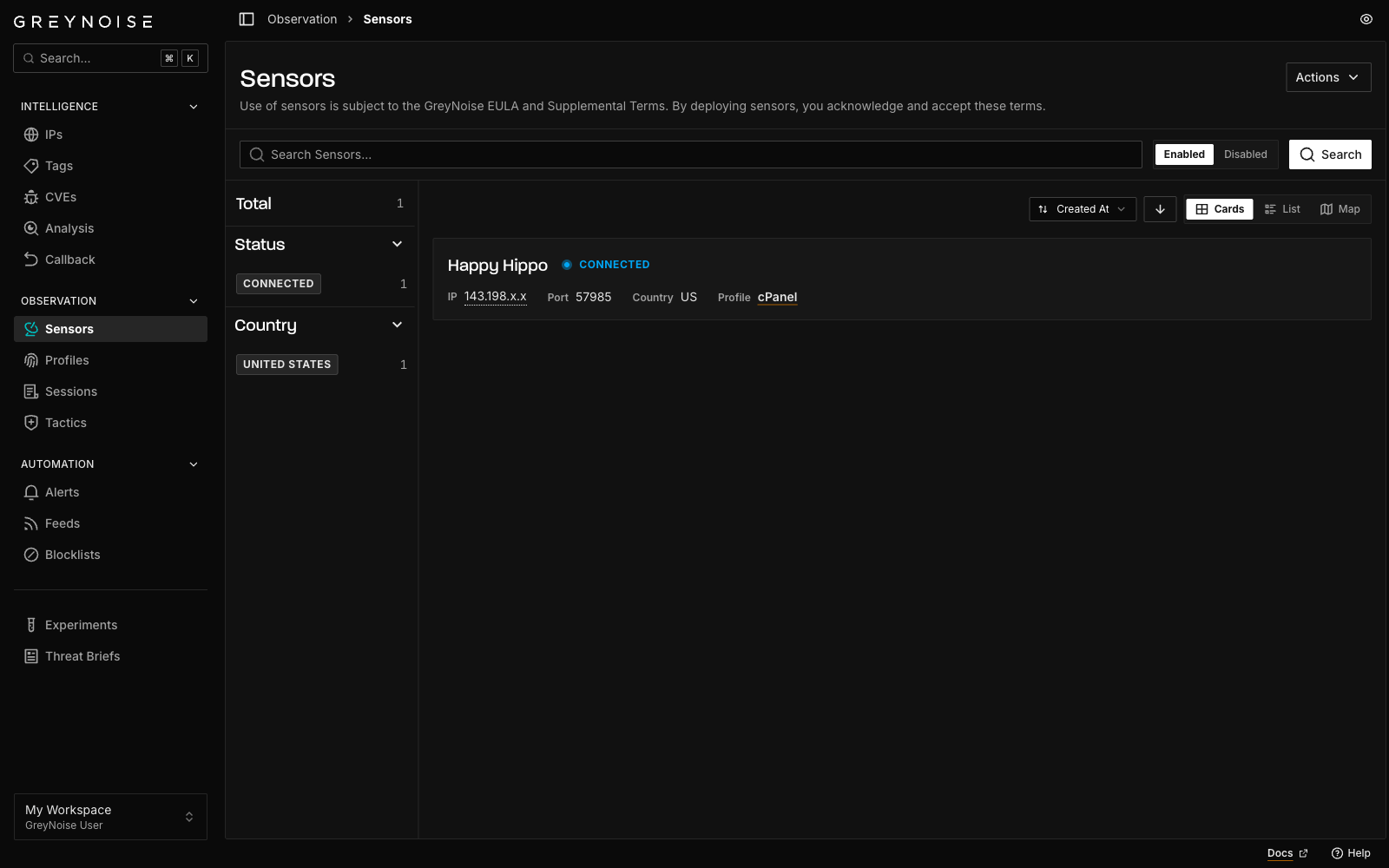Click the Sensors icon in sidebar
The image size is (1389, 868).
click(31, 329)
